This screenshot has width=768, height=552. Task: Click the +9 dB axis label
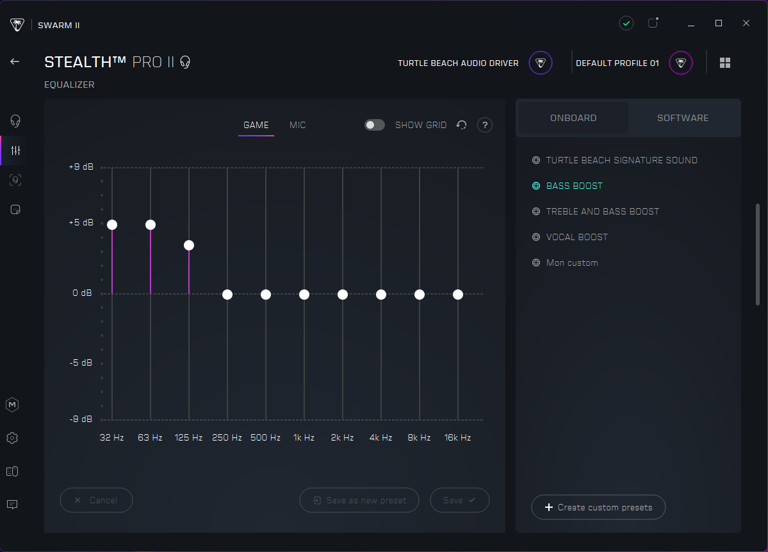click(81, 167)
